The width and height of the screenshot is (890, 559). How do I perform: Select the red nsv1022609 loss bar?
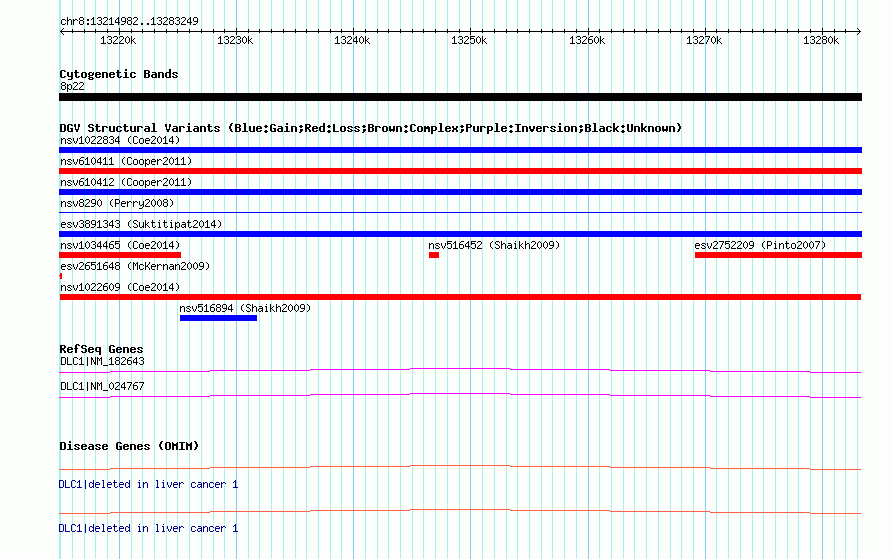[x=460, y=297]
